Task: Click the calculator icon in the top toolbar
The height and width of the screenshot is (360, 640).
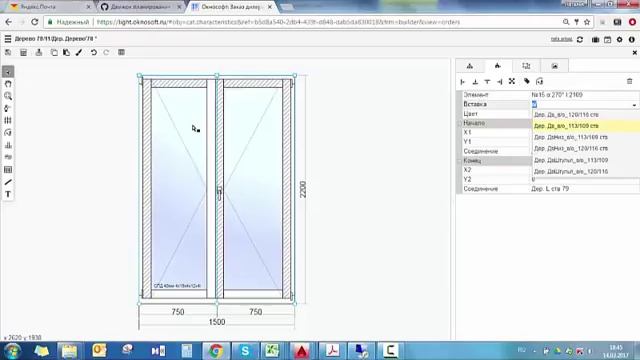Action: [23, 53]
